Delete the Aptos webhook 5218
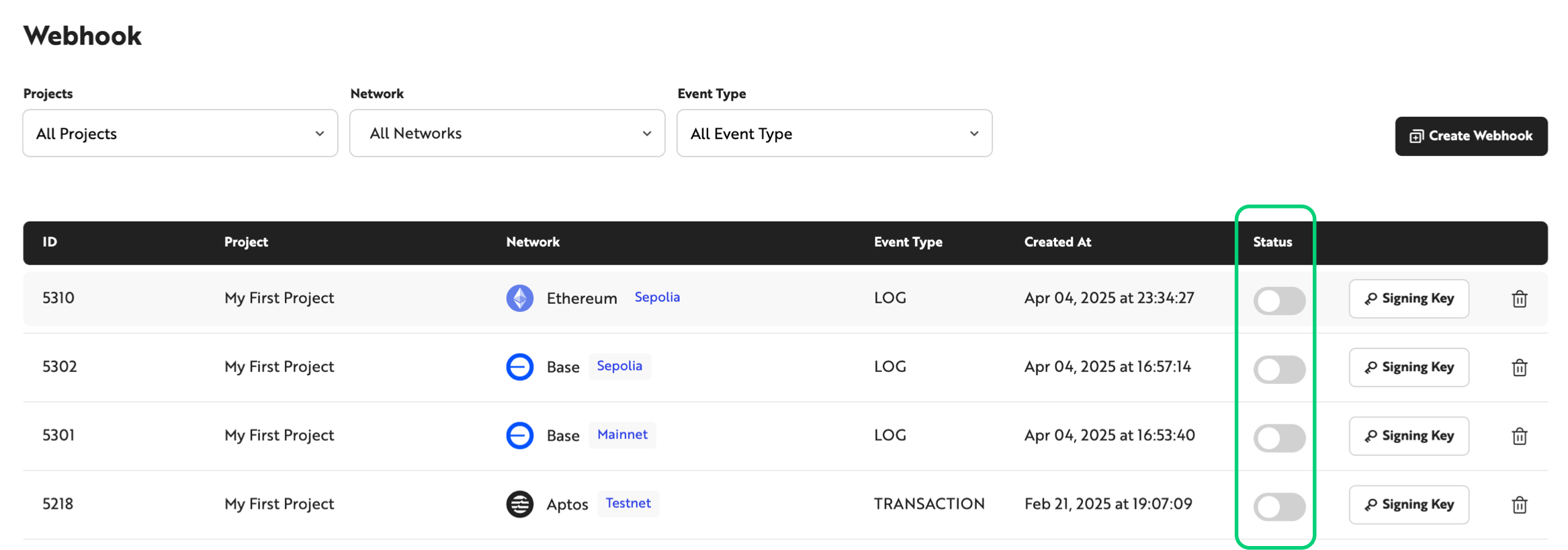The width and height of the screenshot is (1568, 550). 1519,505
